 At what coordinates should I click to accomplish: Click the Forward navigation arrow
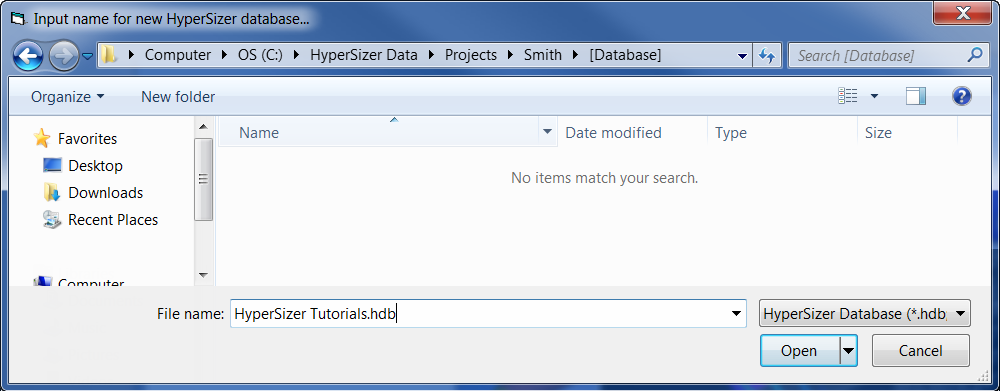tap(63, 56)
